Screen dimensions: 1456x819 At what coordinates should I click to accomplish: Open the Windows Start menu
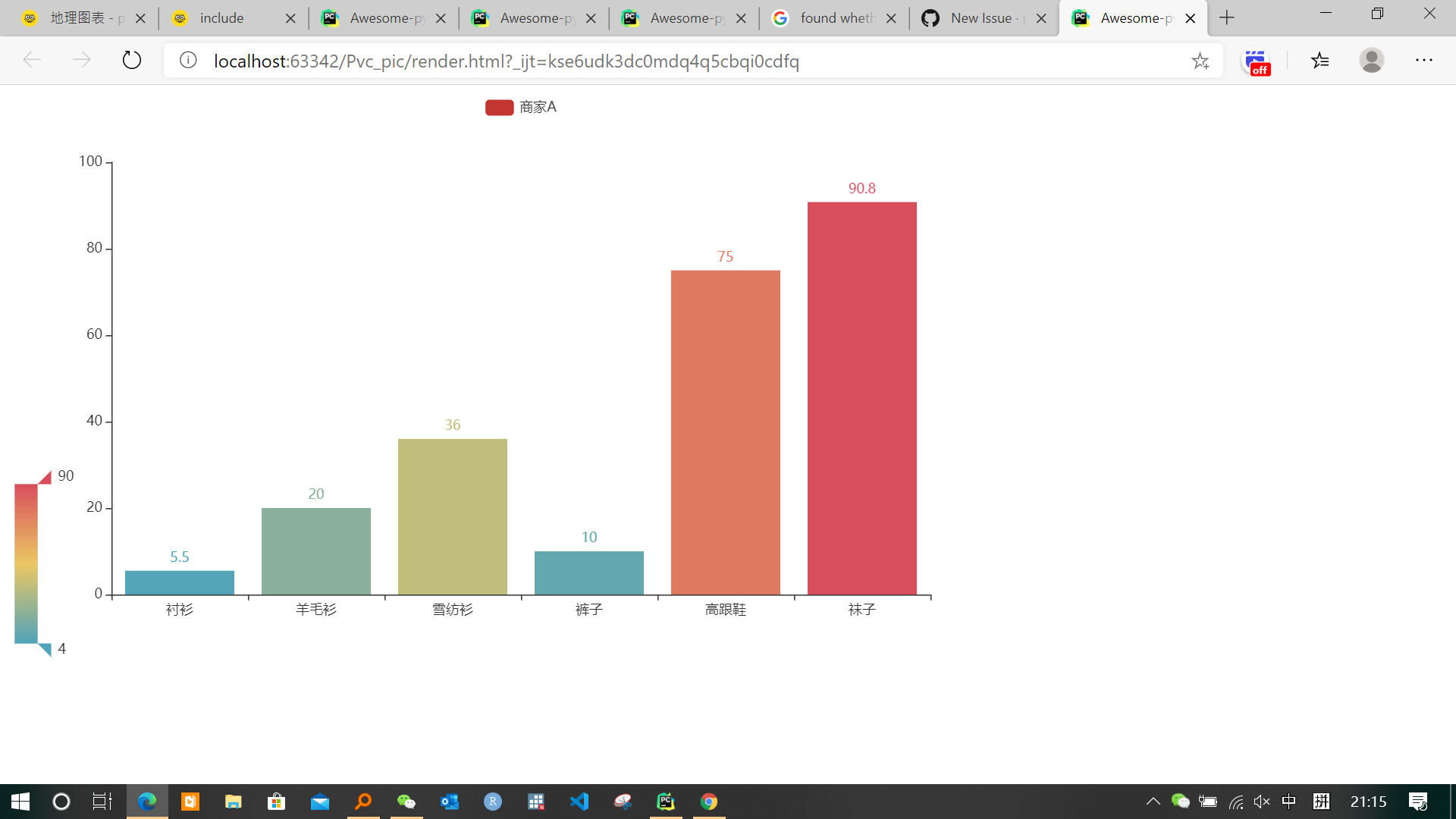pos(20,802)
